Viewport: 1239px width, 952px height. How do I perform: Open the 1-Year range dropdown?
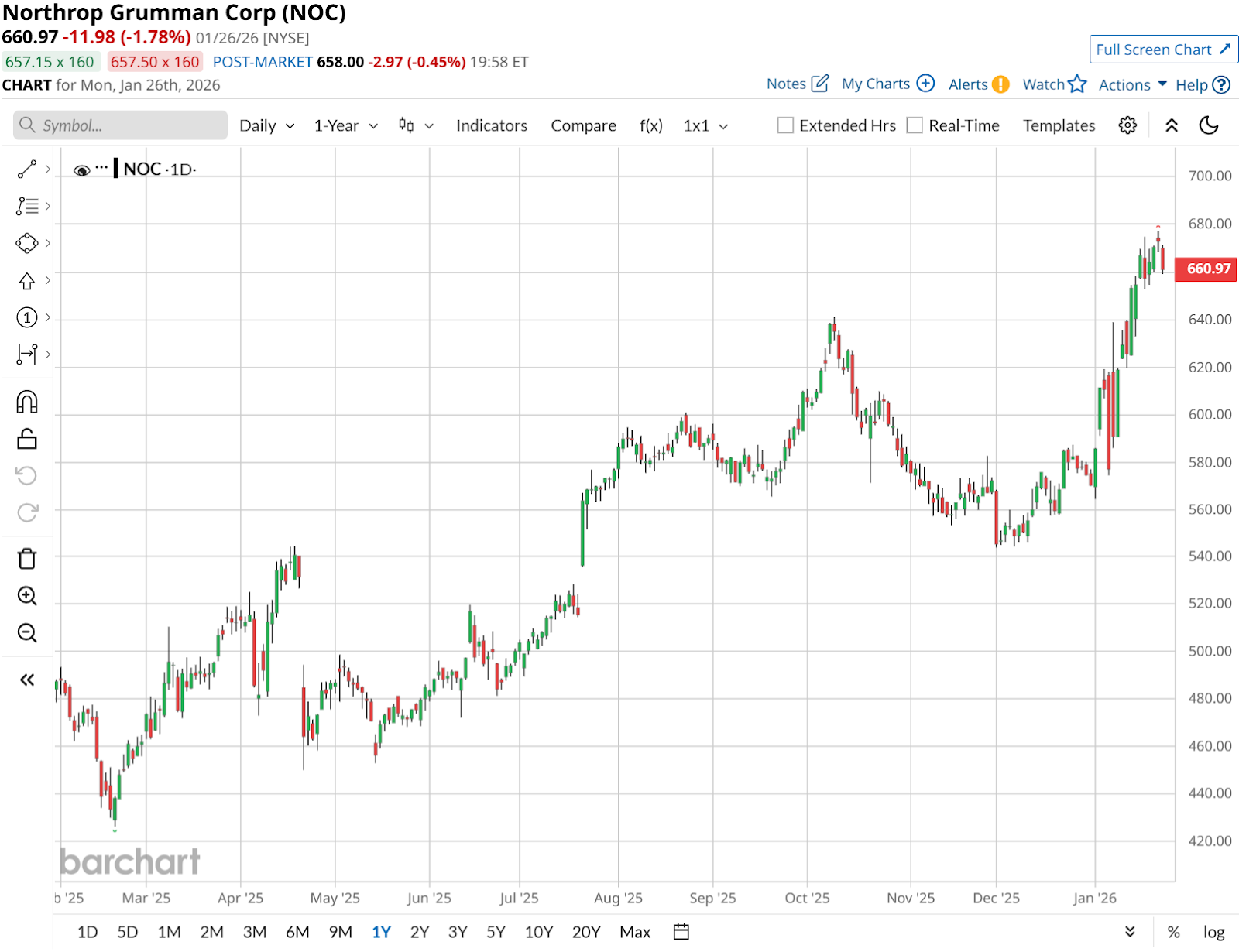[345, 125]
